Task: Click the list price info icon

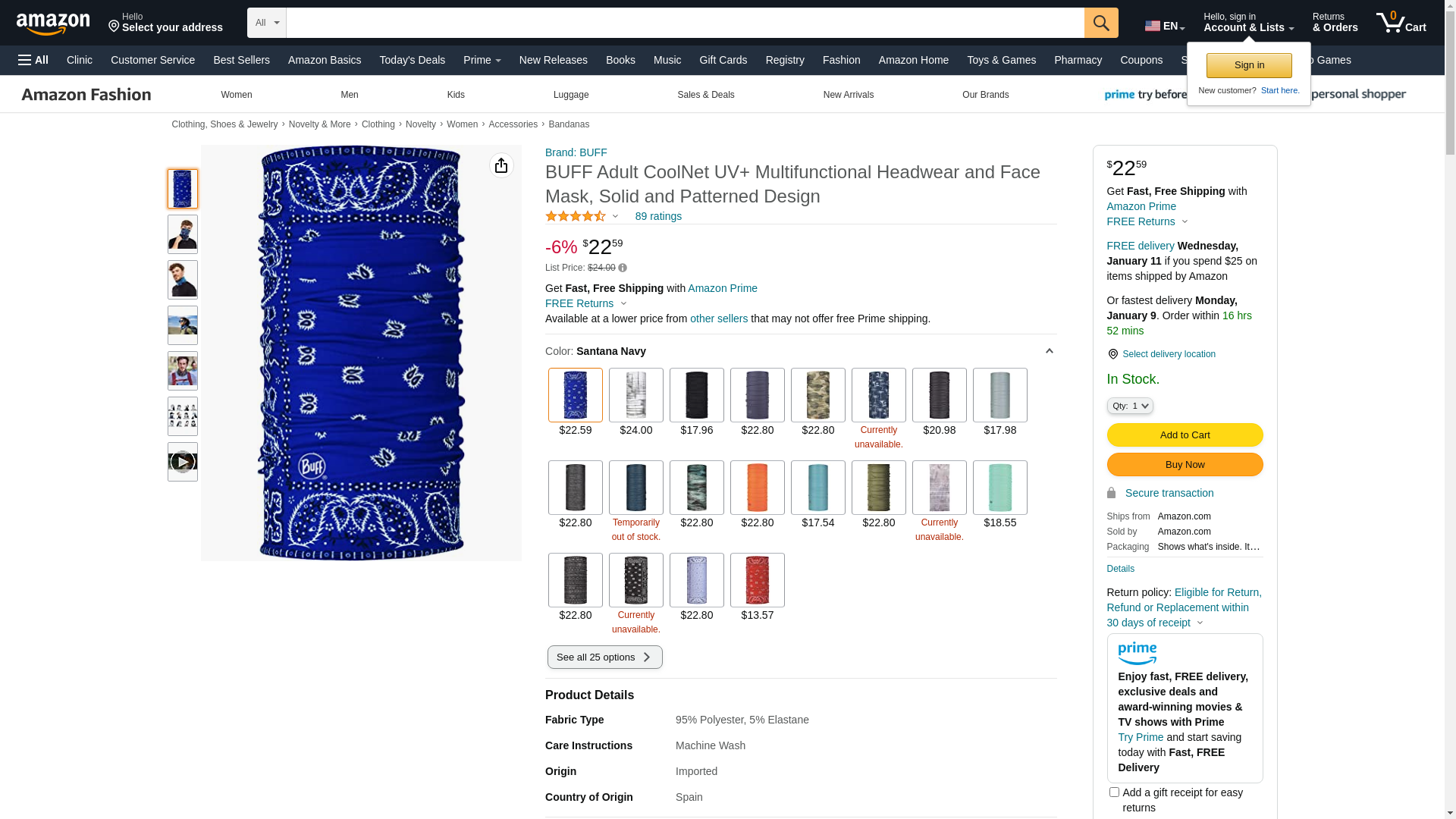Action: [623, 268]
